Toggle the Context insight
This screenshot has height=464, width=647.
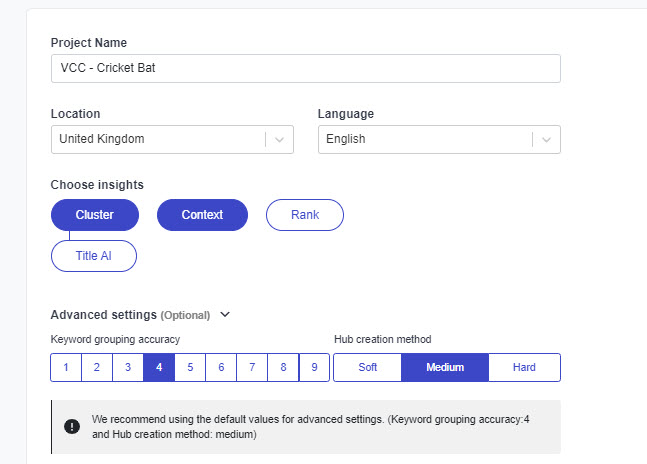pyautogui.click(x=202, y=215)
